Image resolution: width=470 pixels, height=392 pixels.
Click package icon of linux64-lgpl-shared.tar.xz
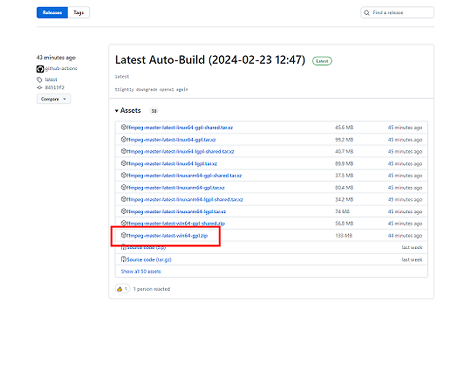click(123, 151)
